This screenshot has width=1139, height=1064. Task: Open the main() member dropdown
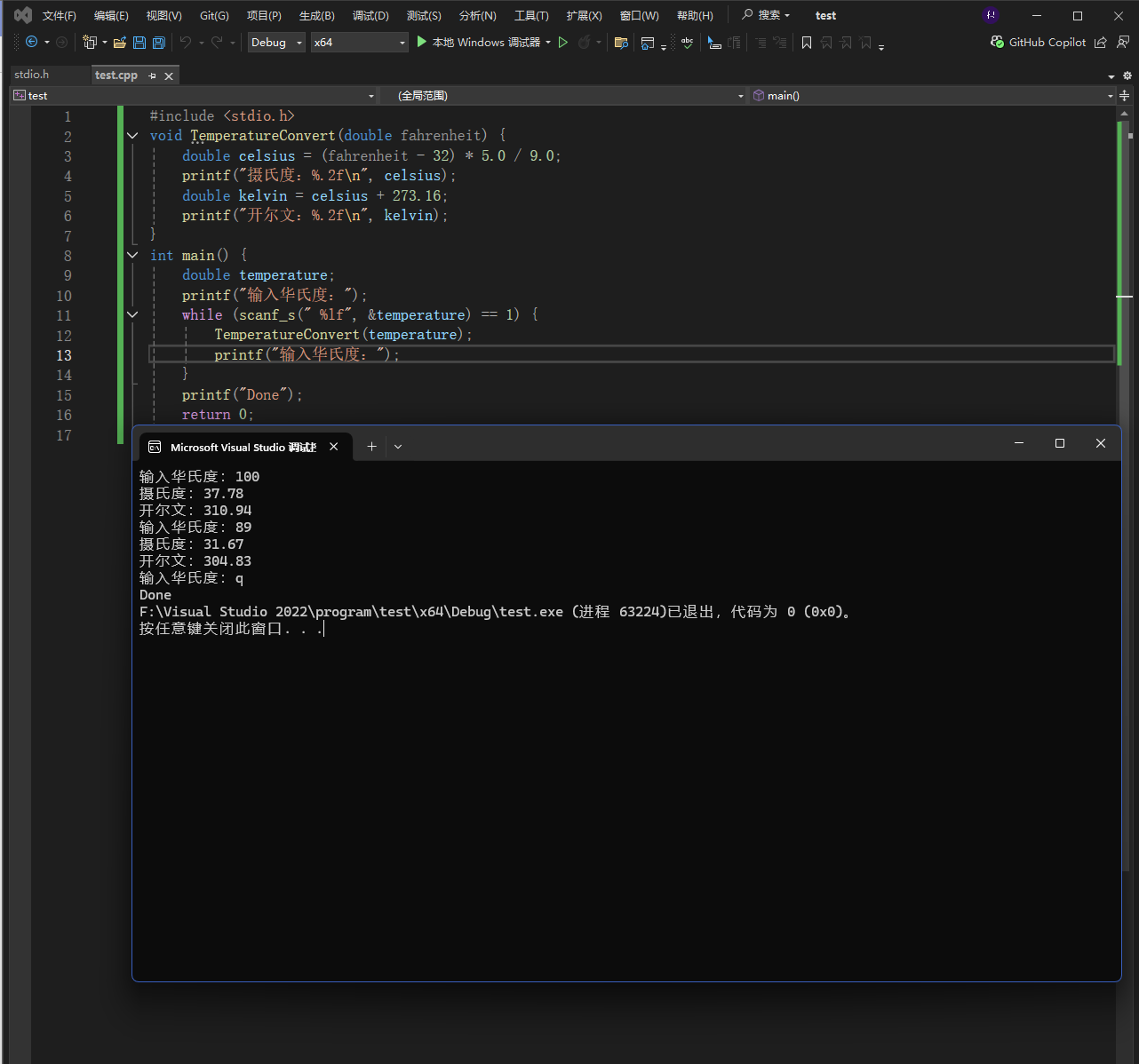click(933, 95)
